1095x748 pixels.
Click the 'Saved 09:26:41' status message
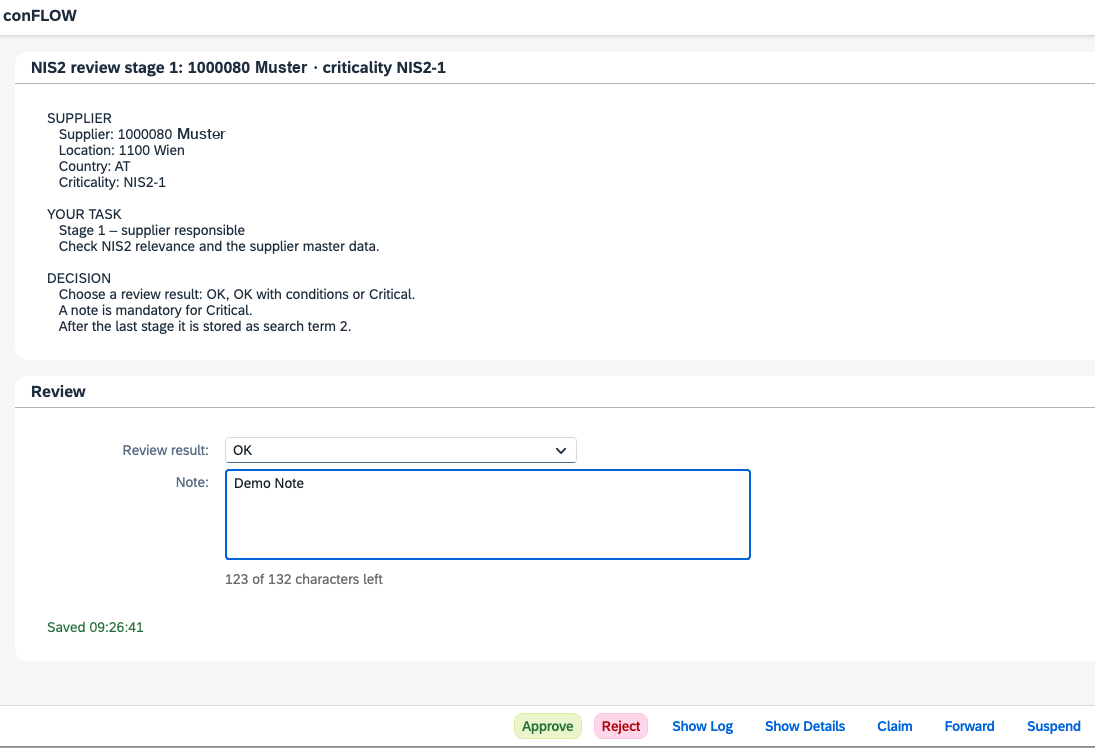coord(95,627)
